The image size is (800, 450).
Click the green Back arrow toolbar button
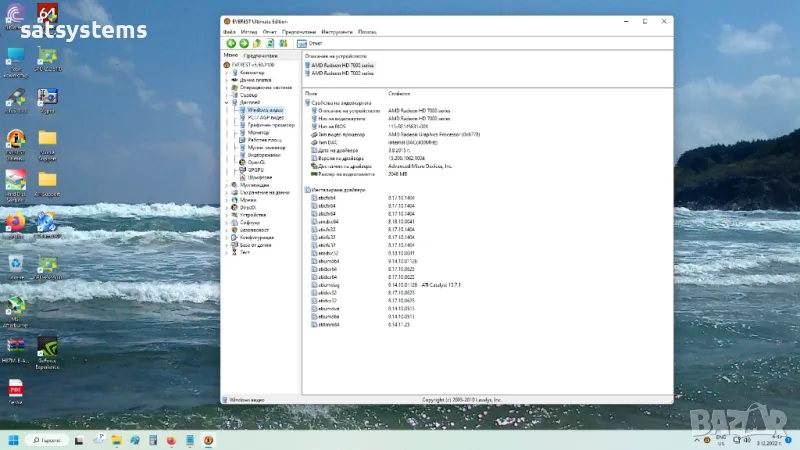coord(230,43)
